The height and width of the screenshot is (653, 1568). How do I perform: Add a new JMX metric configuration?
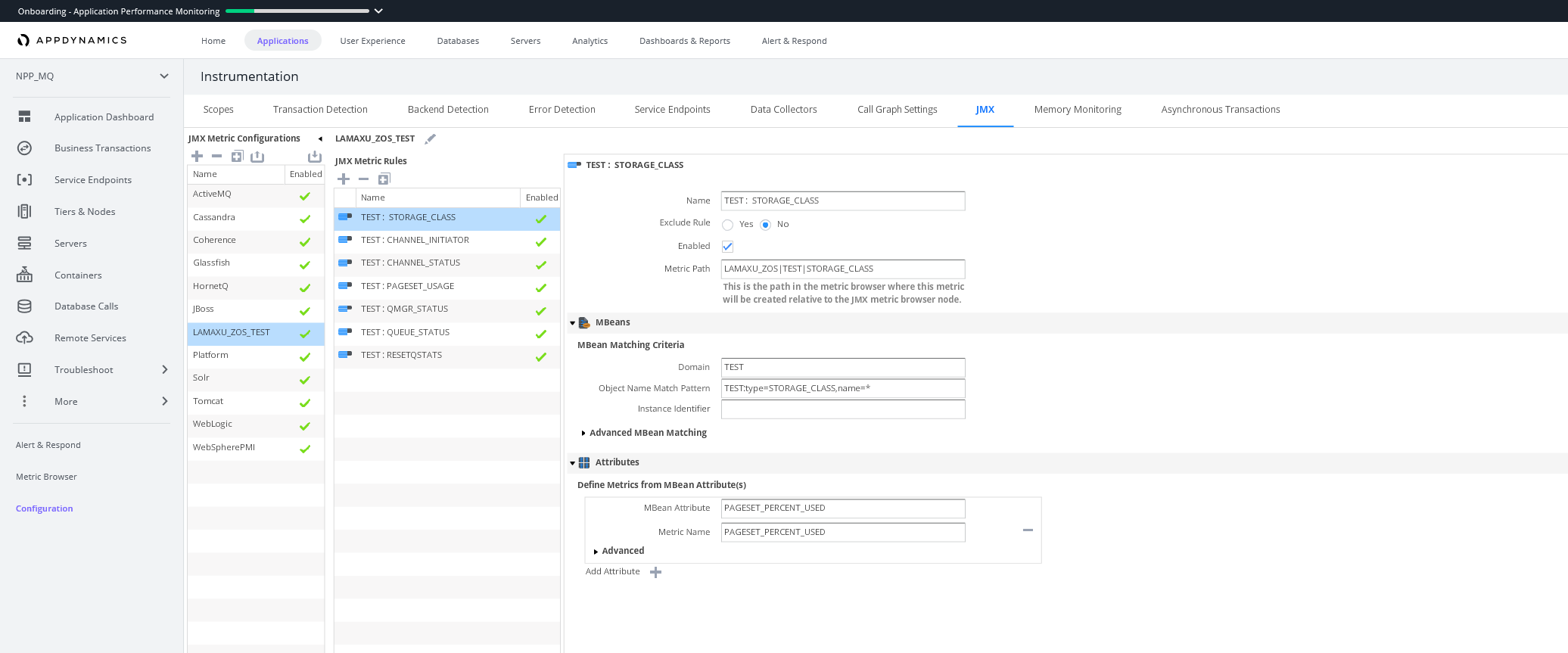(x=197, y=156)
